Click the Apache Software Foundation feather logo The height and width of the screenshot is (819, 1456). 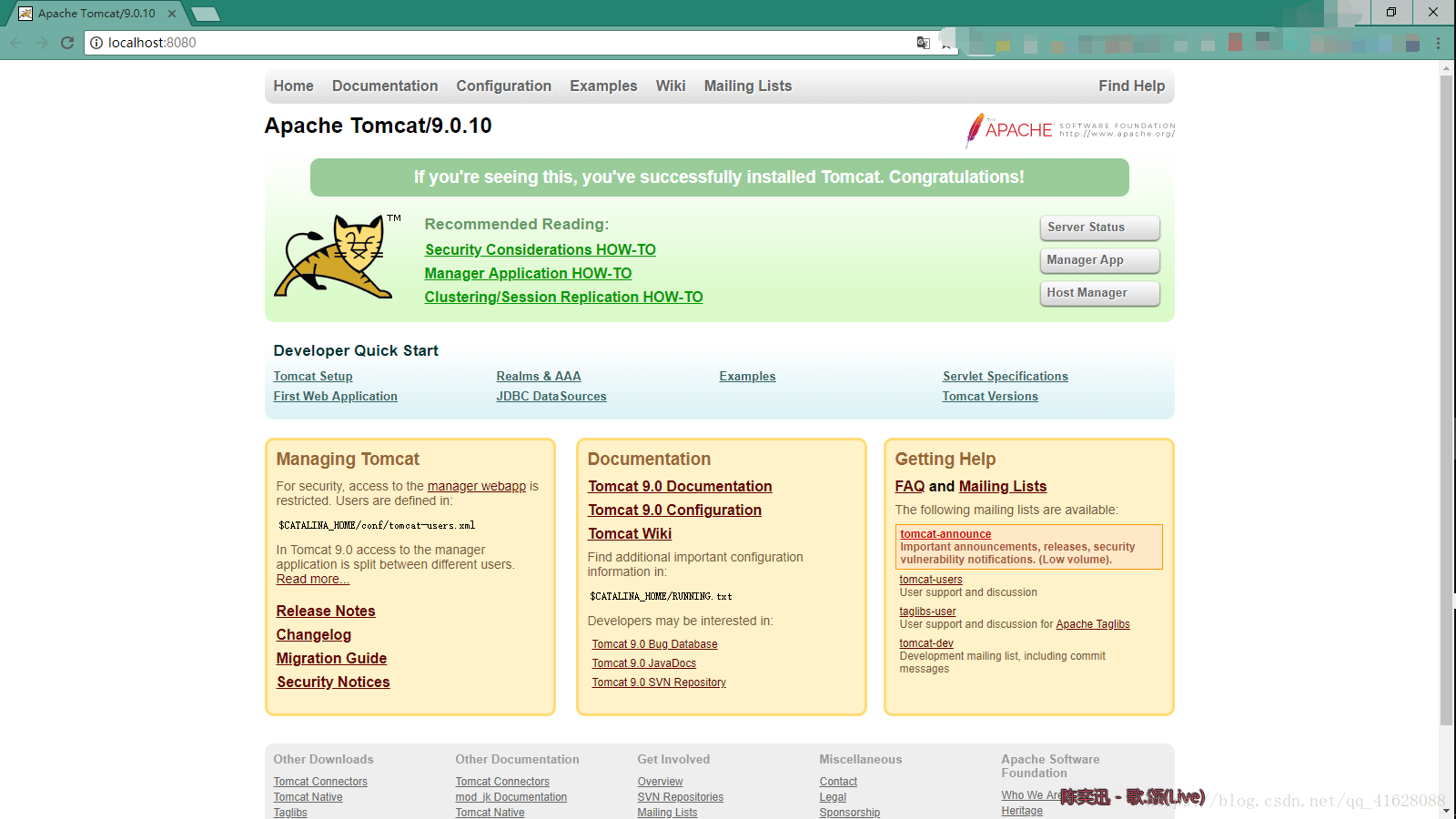click(1070, 130)
